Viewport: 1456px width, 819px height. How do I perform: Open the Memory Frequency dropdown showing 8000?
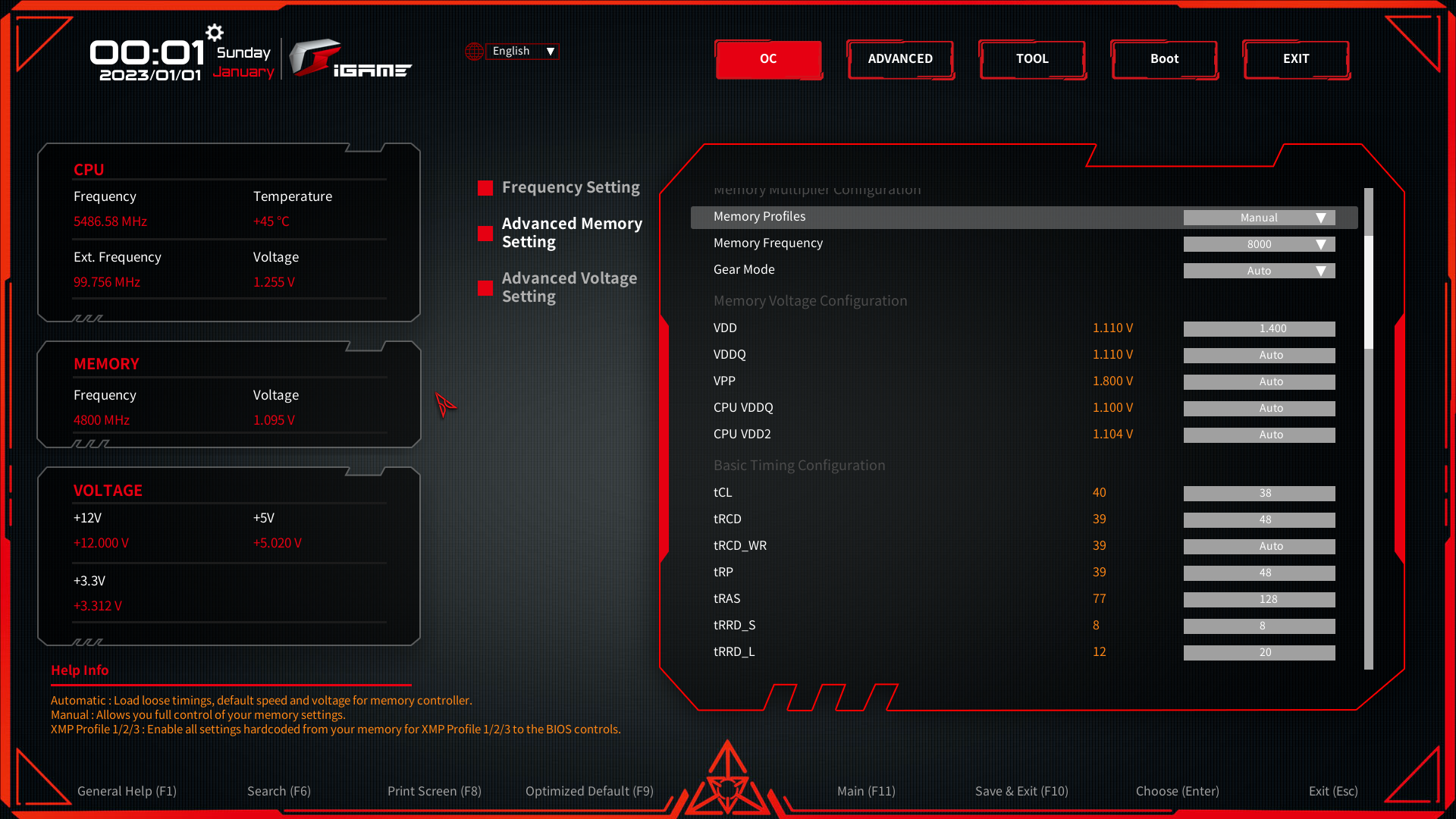1258,243
